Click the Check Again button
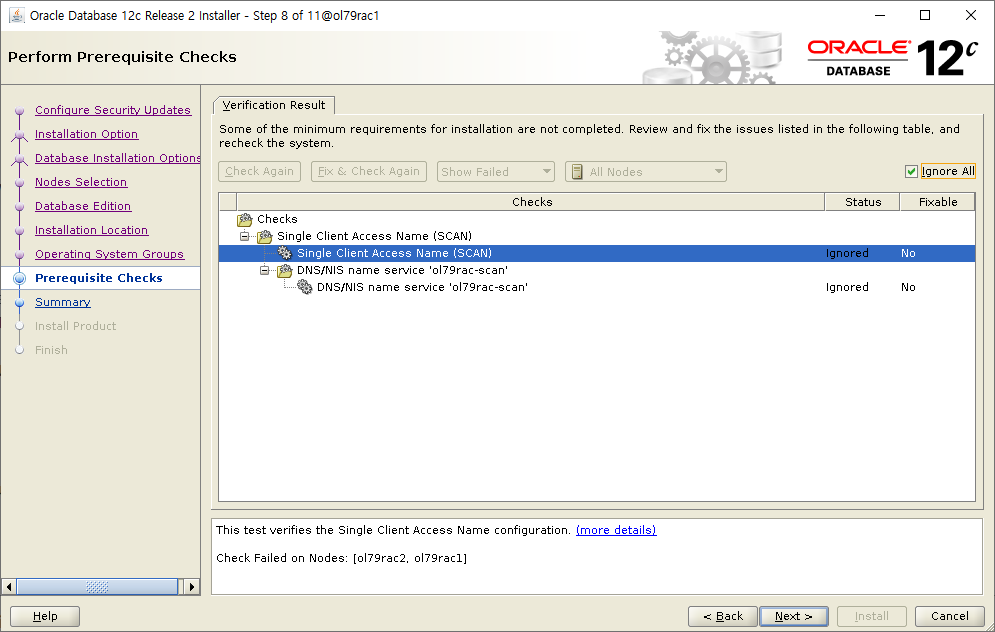The width and height of the screenshot is (995, 632). (260, 171)
